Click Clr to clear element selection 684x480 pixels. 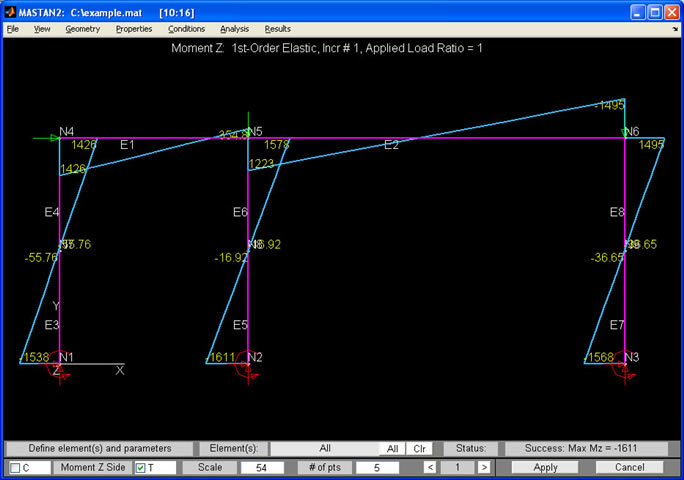tap(419, 449)
